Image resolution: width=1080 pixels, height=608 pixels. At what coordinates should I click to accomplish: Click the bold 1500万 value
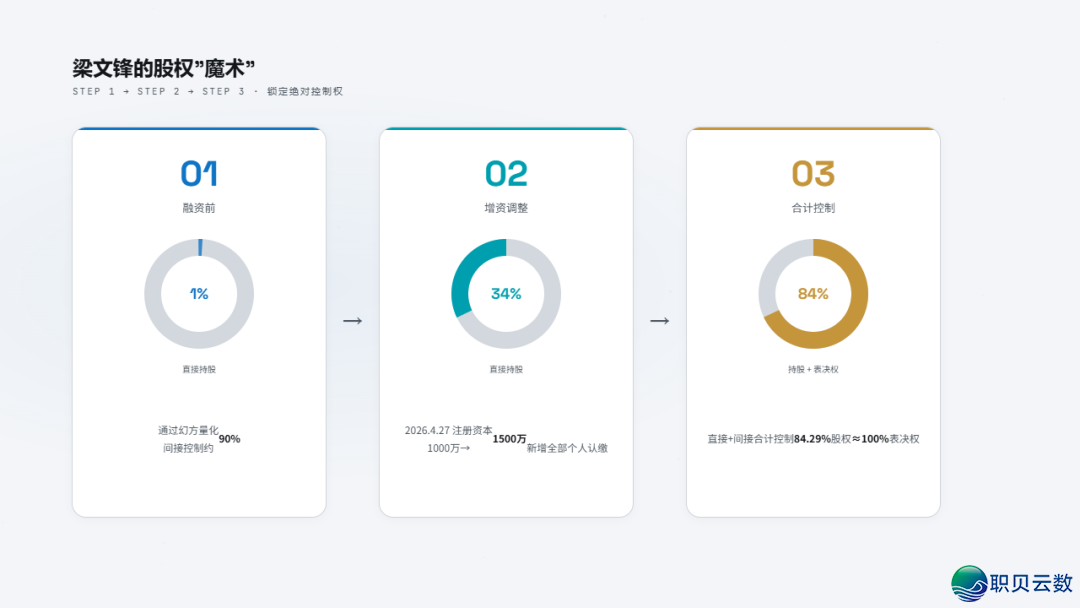(x=510, y=439)
